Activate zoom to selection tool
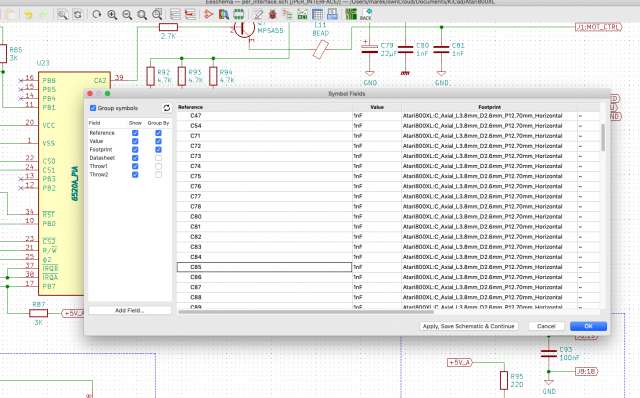640x398 pixels. click(x=157, y=15)
